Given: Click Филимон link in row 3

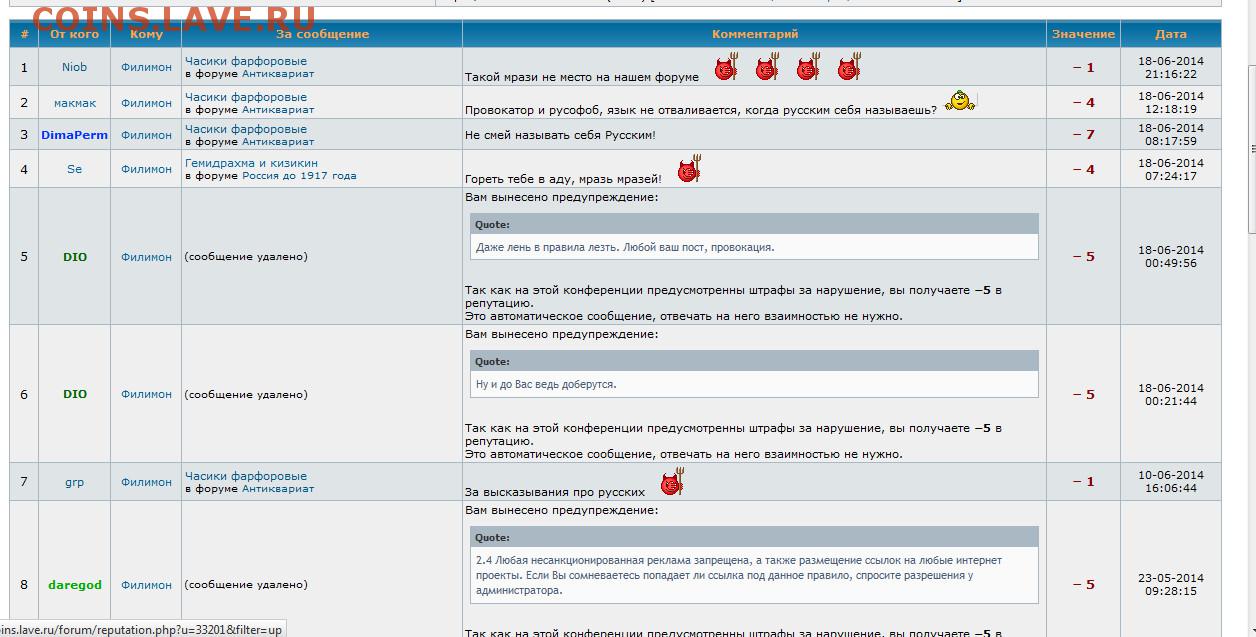Looking at the screenshot, I should click(x=146, y=135).
